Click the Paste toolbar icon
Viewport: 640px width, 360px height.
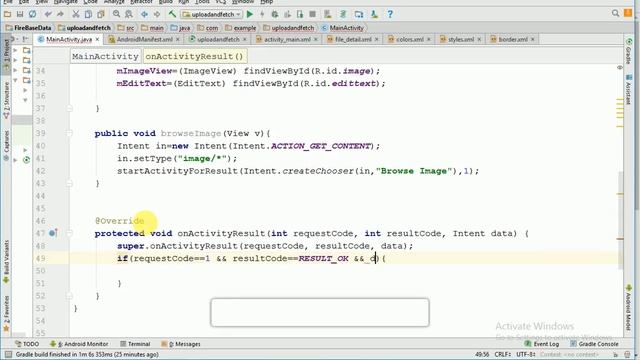(x=100, y=14)
